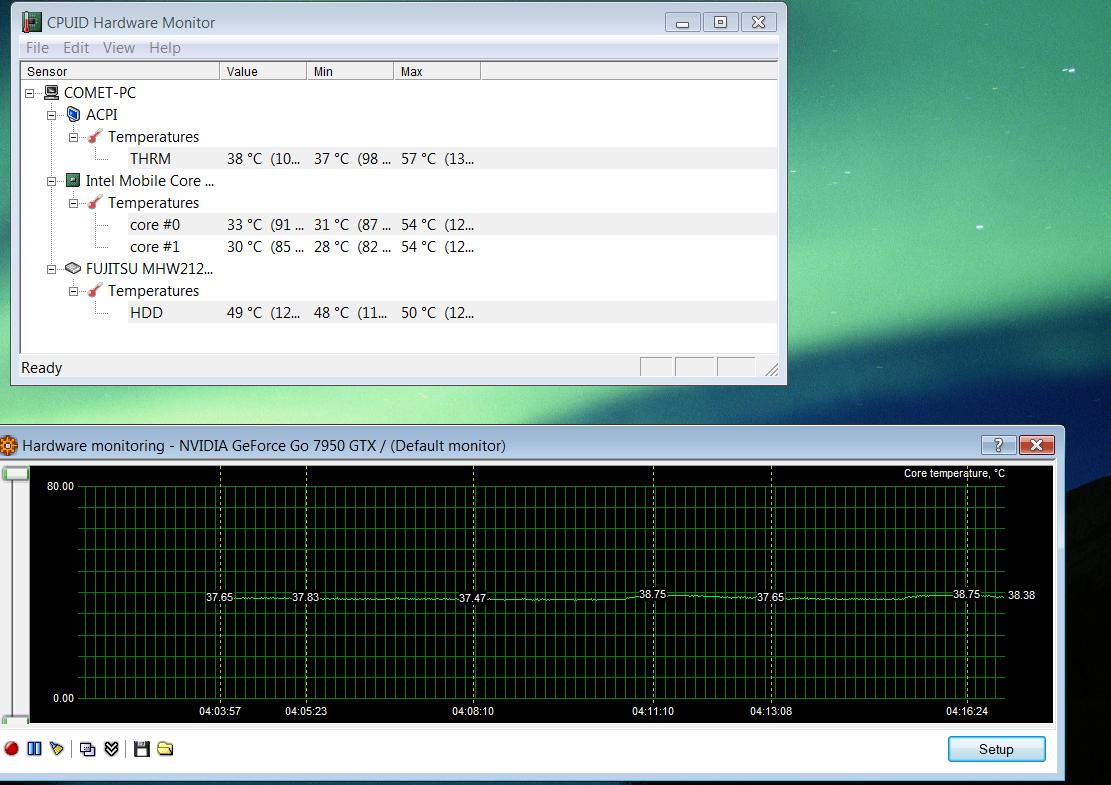Select the core #1 sensor row
The height and width of the screenshot is (785, 1111).
(x=452, y=246)
